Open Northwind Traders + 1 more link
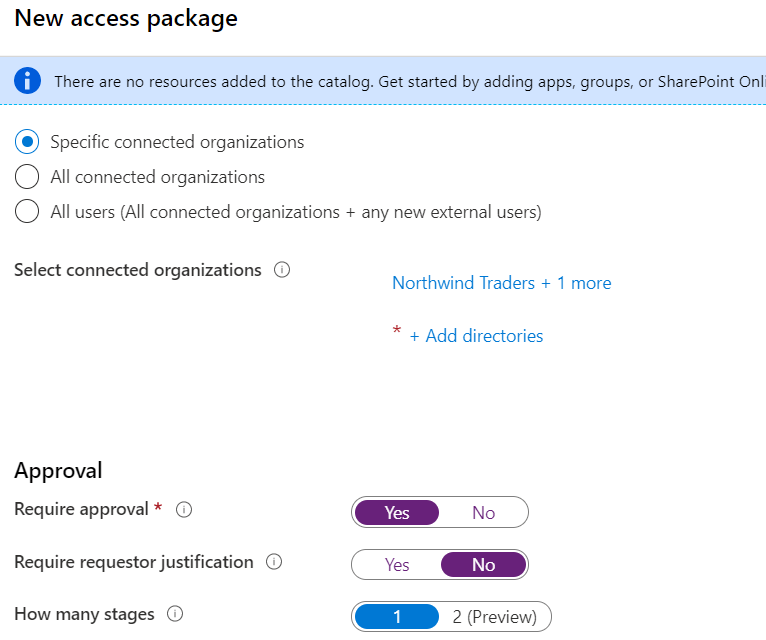766x640 pixels. coord(501,283)
